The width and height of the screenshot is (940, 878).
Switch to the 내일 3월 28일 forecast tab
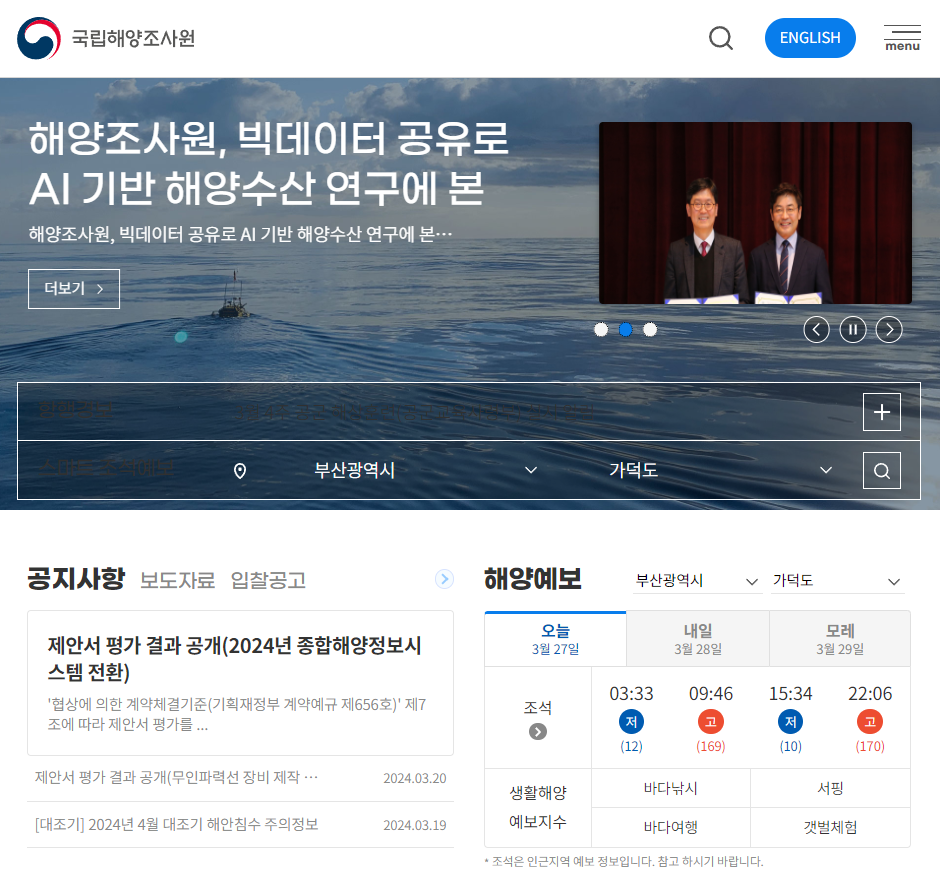pos(697,638)
